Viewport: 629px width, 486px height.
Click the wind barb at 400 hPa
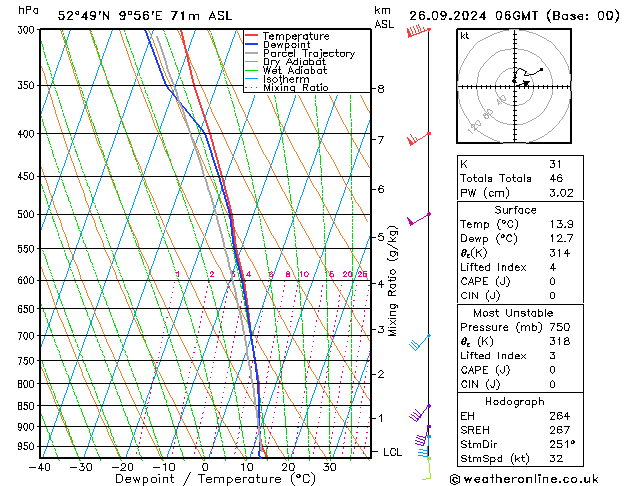coord(418,139)
